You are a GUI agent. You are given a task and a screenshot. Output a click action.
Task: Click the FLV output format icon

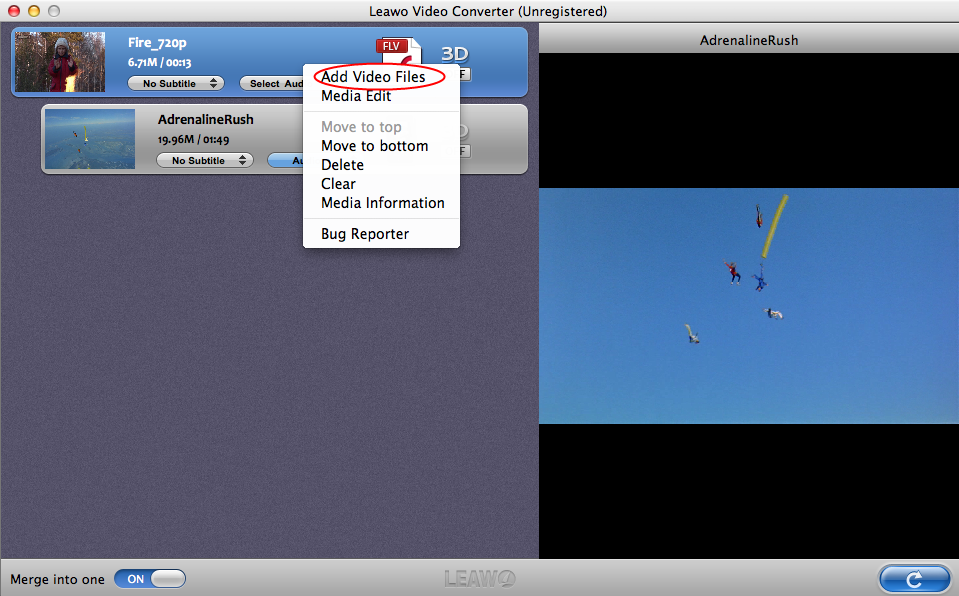tap(399, 50)
